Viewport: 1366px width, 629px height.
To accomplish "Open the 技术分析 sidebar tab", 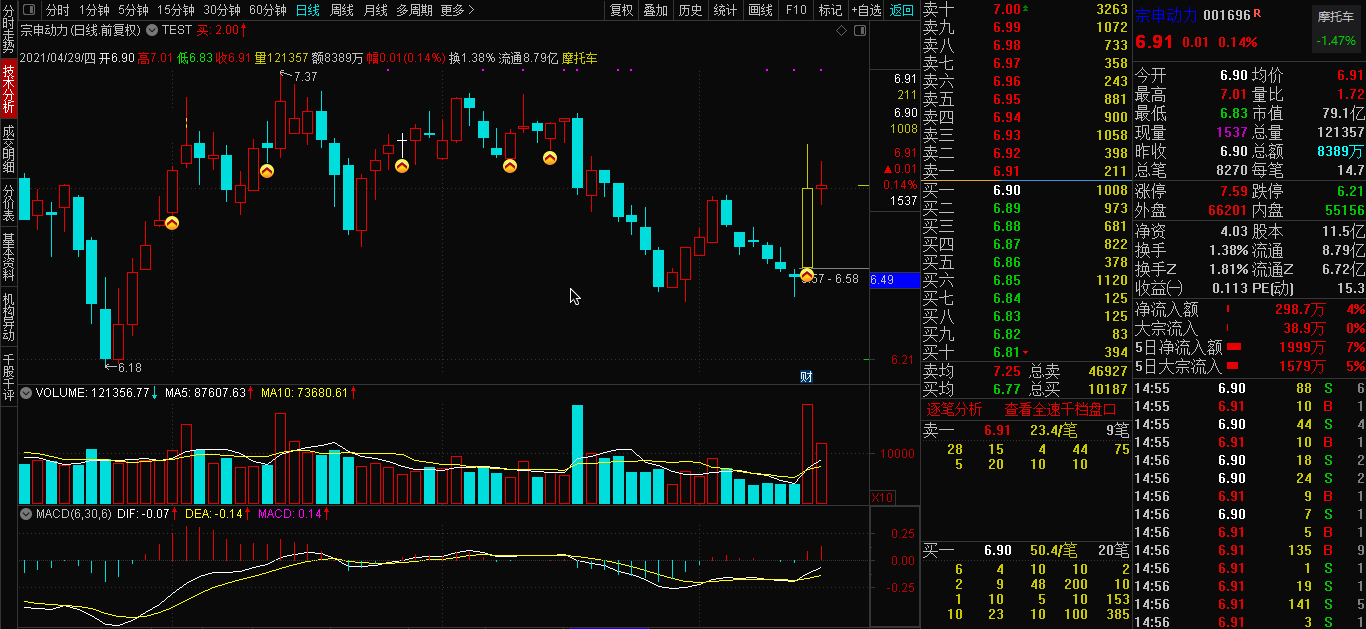I will click(x=8, y=88).
